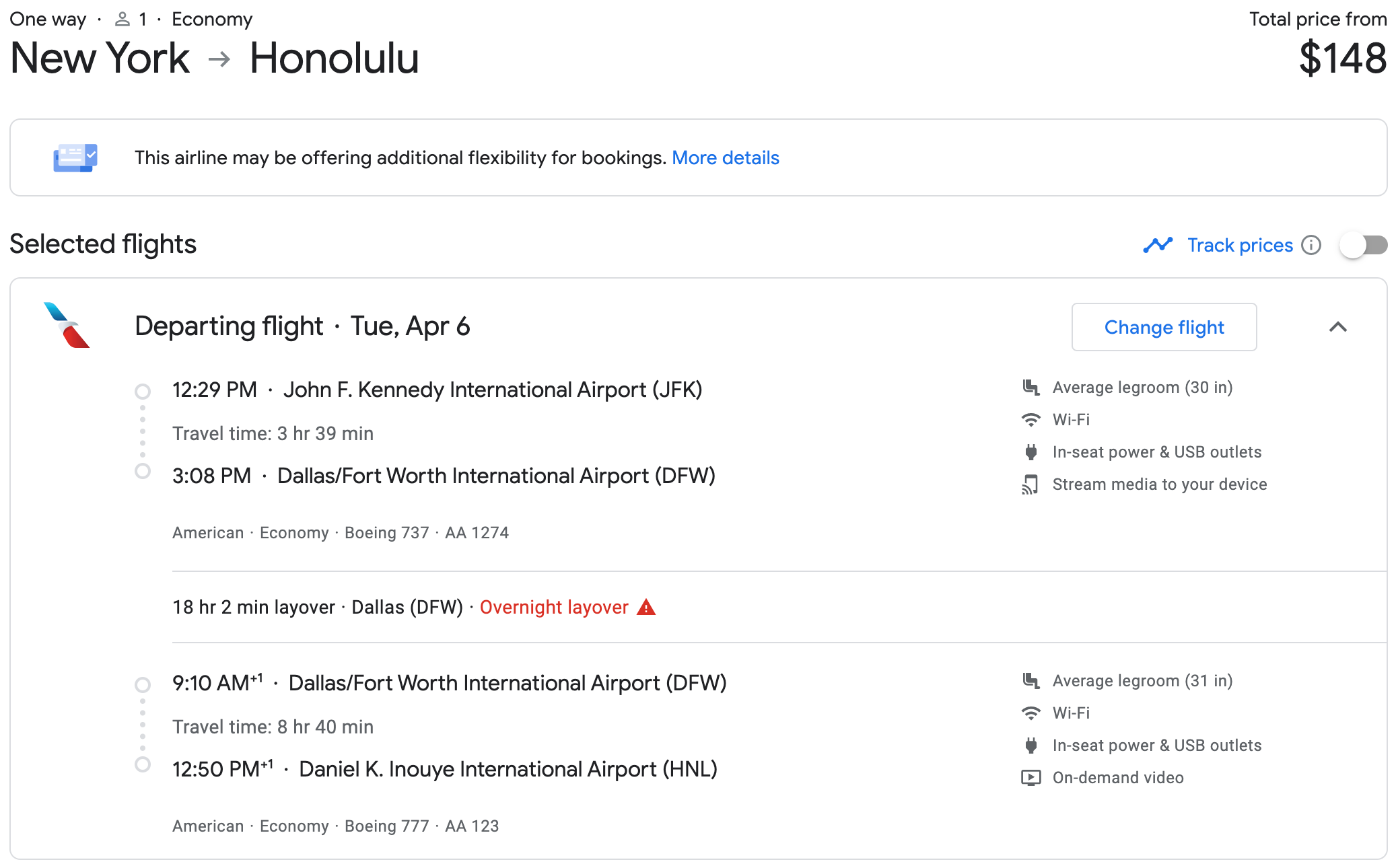The width and height of the screenshot is (1396, 868).
Task: Collapse the departing flight details chevron
Action: 1337,327
